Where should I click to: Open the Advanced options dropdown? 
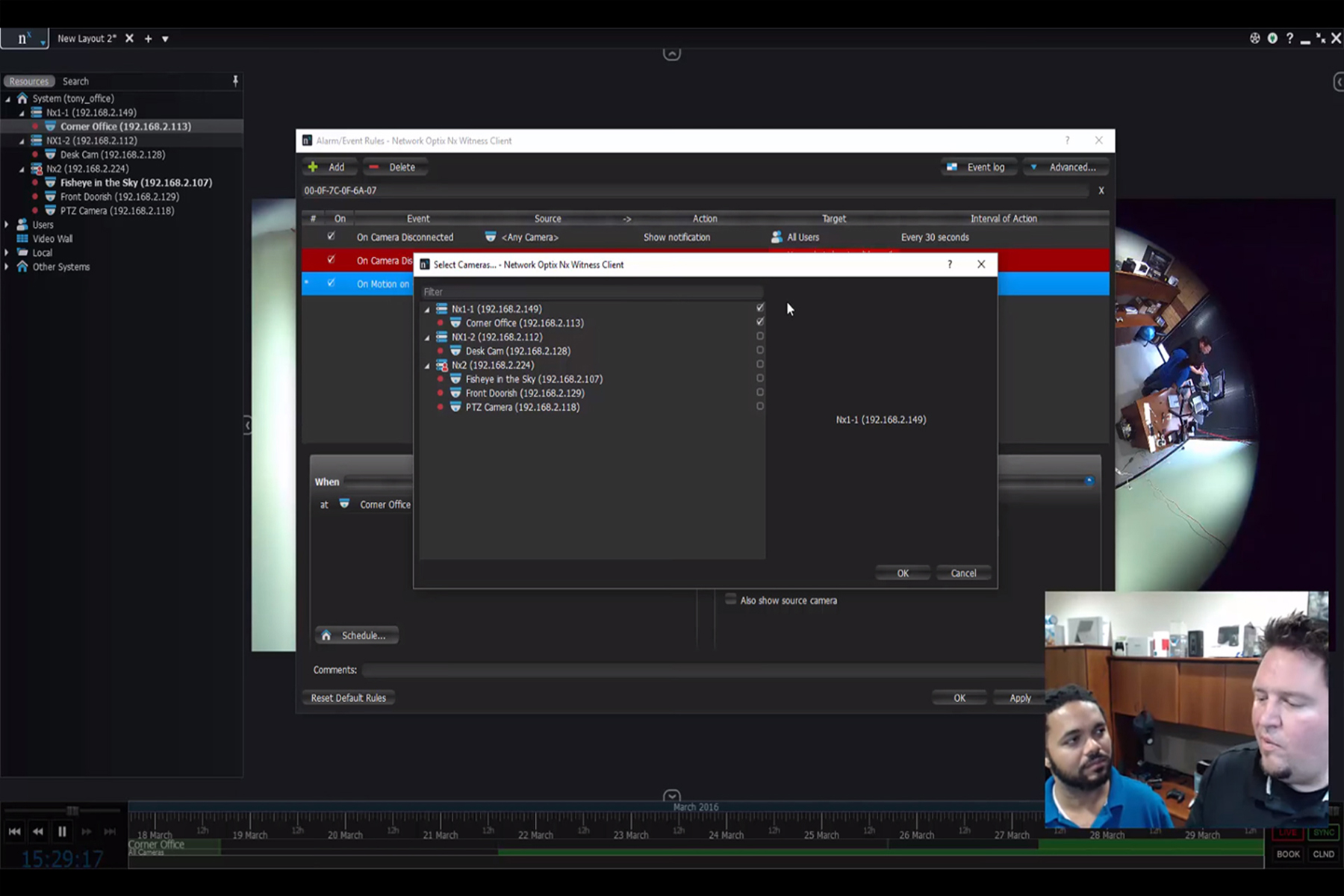tap(1065, 167)
